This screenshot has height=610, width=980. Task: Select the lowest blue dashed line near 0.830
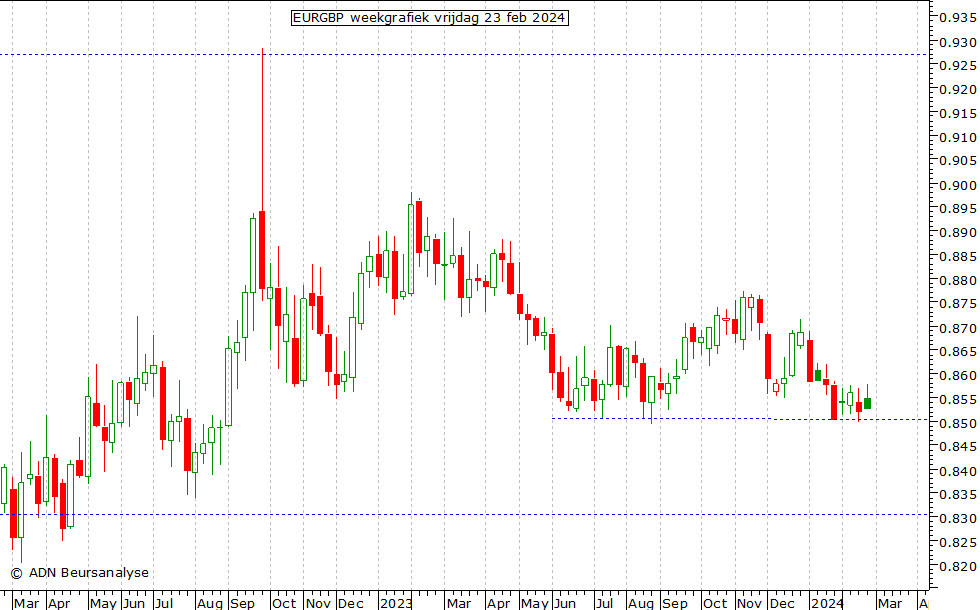click(x=500, y=515)
